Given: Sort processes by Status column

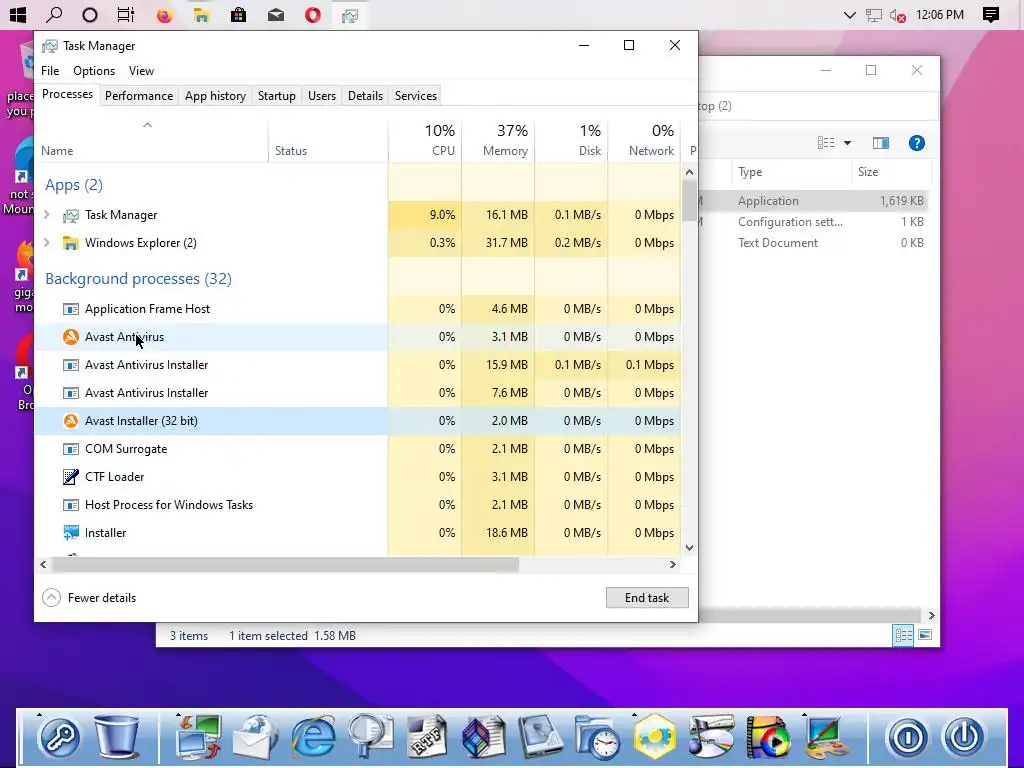Looking at the screenshot, I should [328, 140].
